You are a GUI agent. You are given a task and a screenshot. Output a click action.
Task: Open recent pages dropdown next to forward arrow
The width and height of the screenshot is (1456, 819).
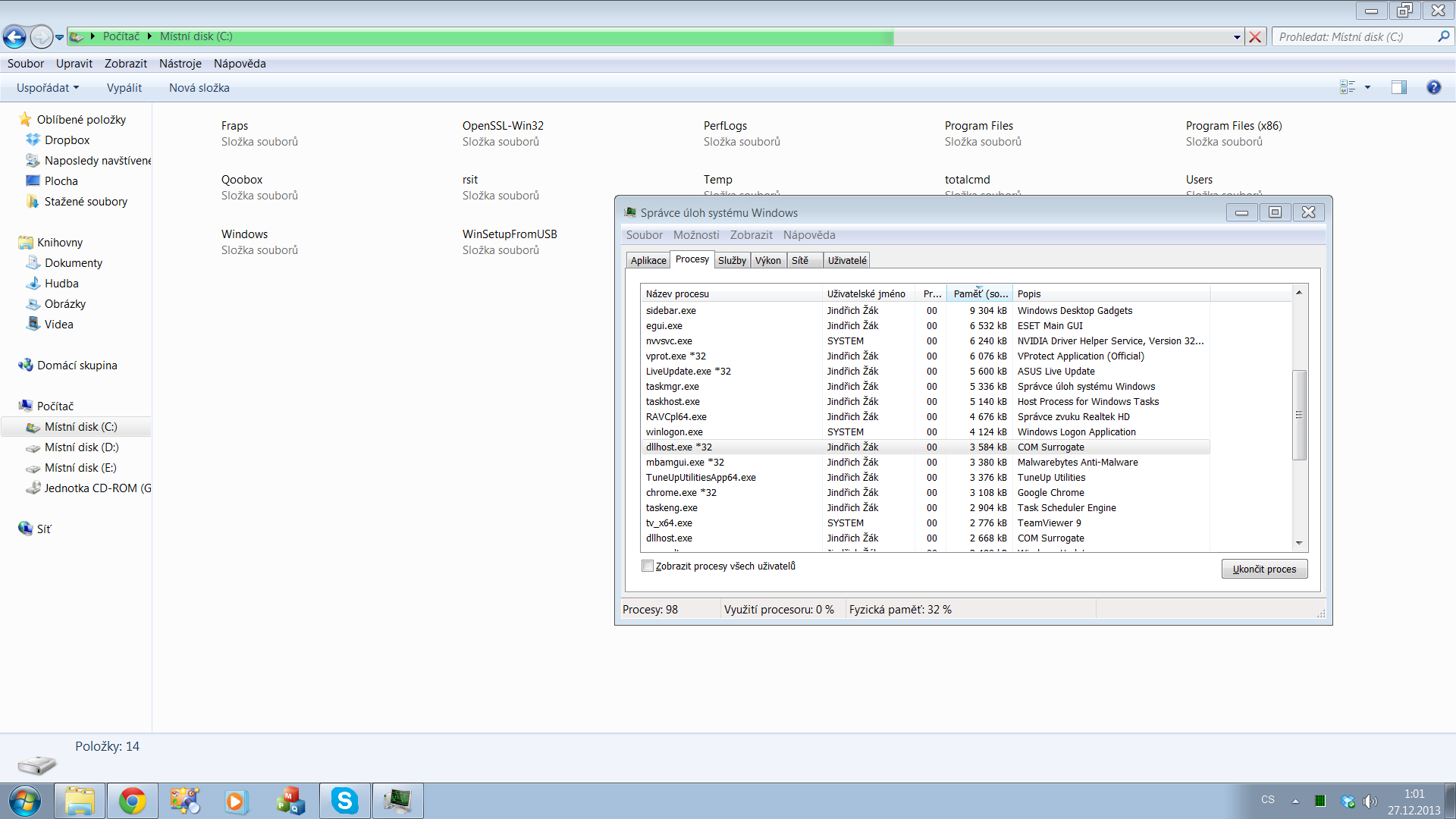point(59,37)
